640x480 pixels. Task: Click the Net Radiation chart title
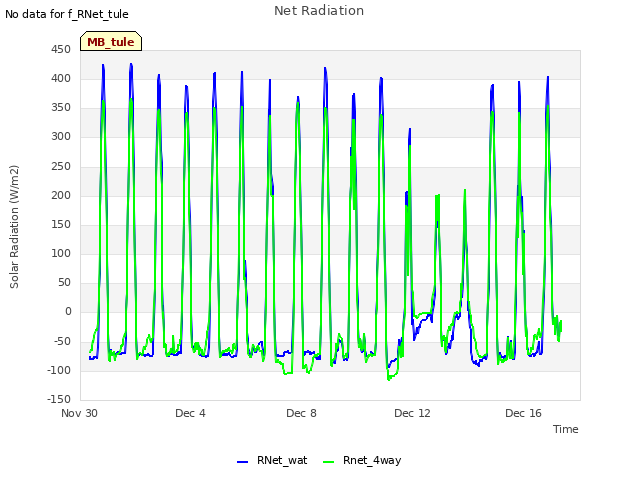tap(319, 11)
